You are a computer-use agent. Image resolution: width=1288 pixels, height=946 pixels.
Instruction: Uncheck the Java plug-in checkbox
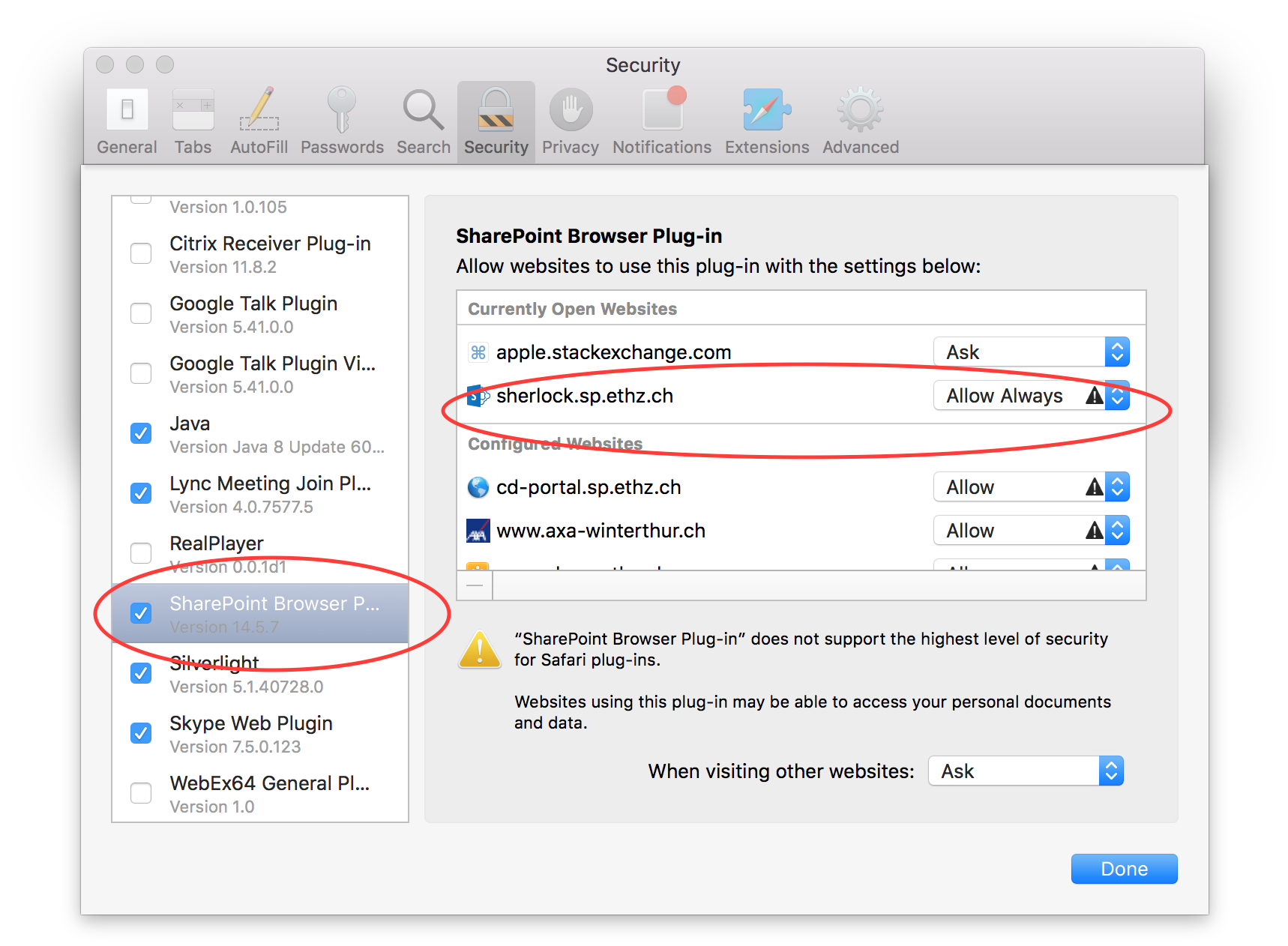tap(141, 433)
